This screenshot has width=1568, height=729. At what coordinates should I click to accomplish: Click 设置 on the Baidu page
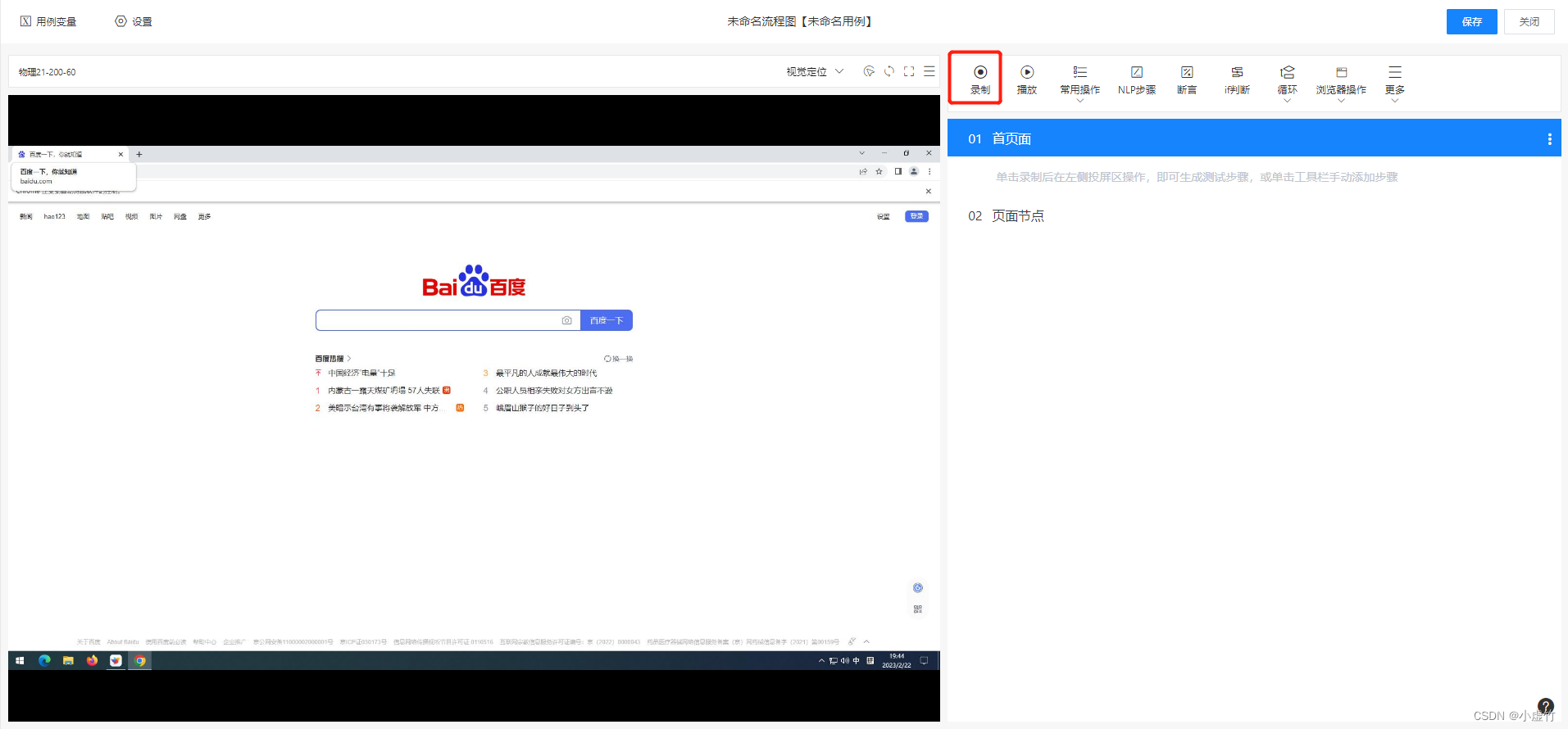(883, 216)
